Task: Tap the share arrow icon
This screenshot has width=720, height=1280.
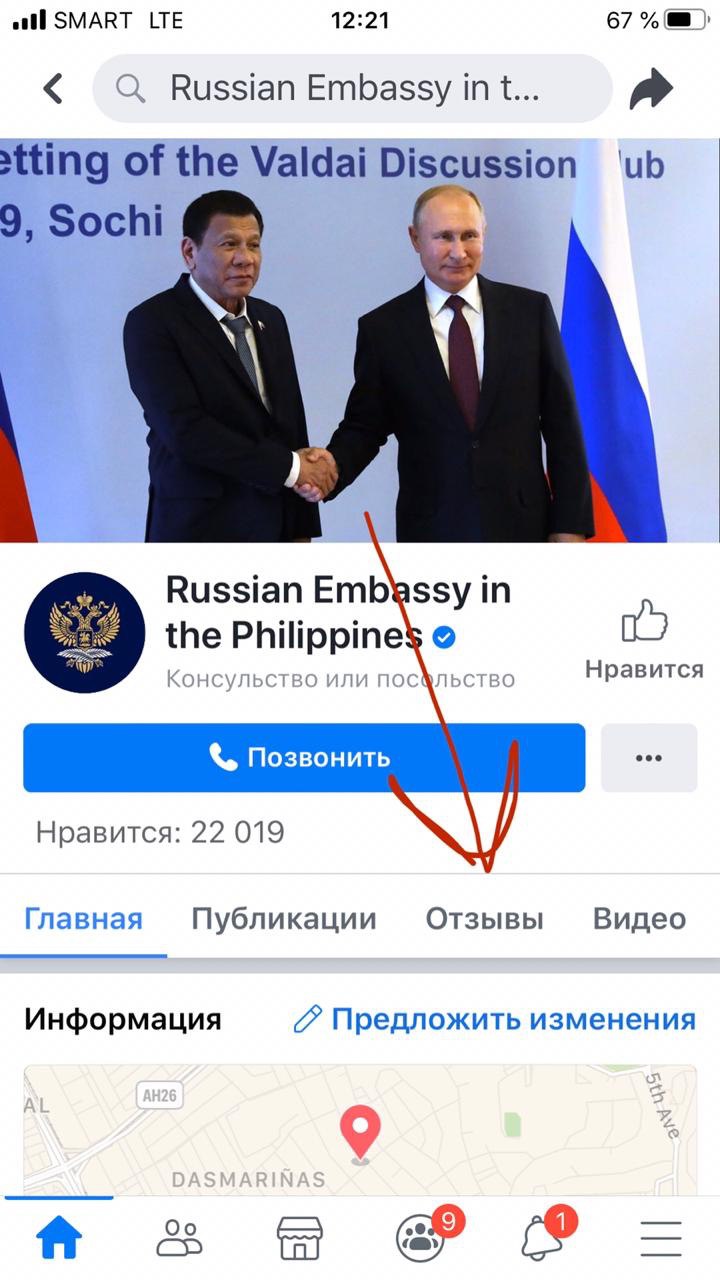Action: [x=653, y=89]
